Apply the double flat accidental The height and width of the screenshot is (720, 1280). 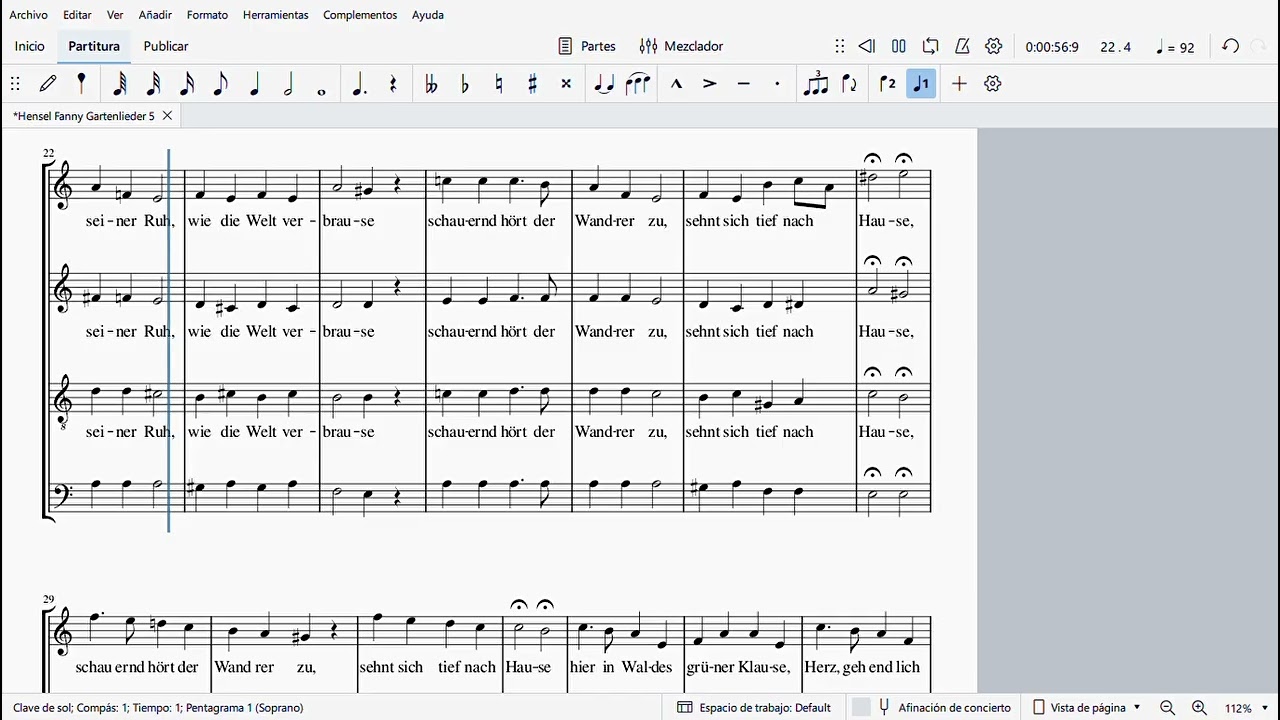point(431,84)
